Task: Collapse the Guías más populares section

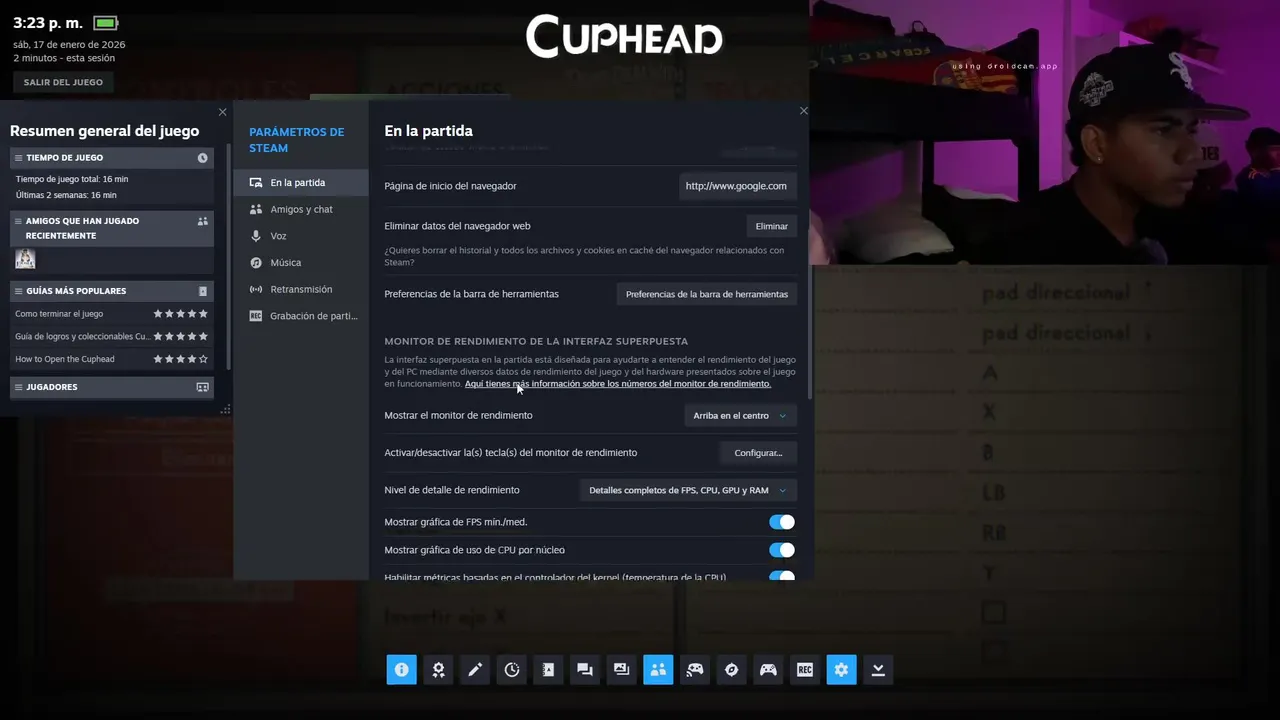Action: coord(19,291)
